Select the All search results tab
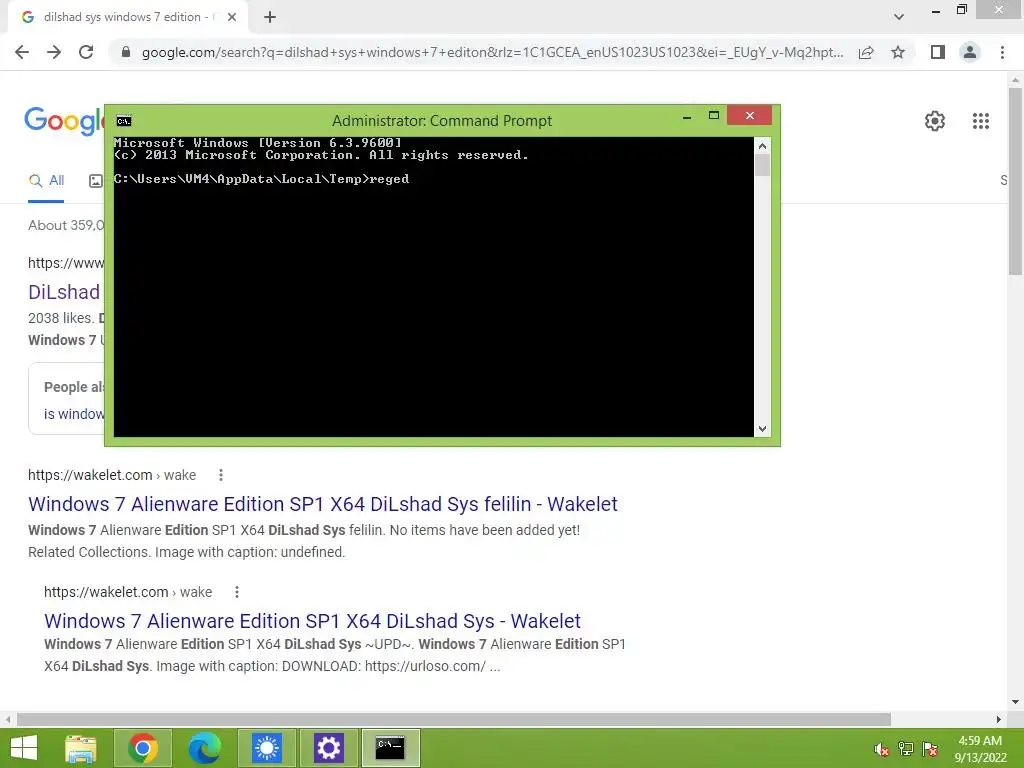 (46, 181)
